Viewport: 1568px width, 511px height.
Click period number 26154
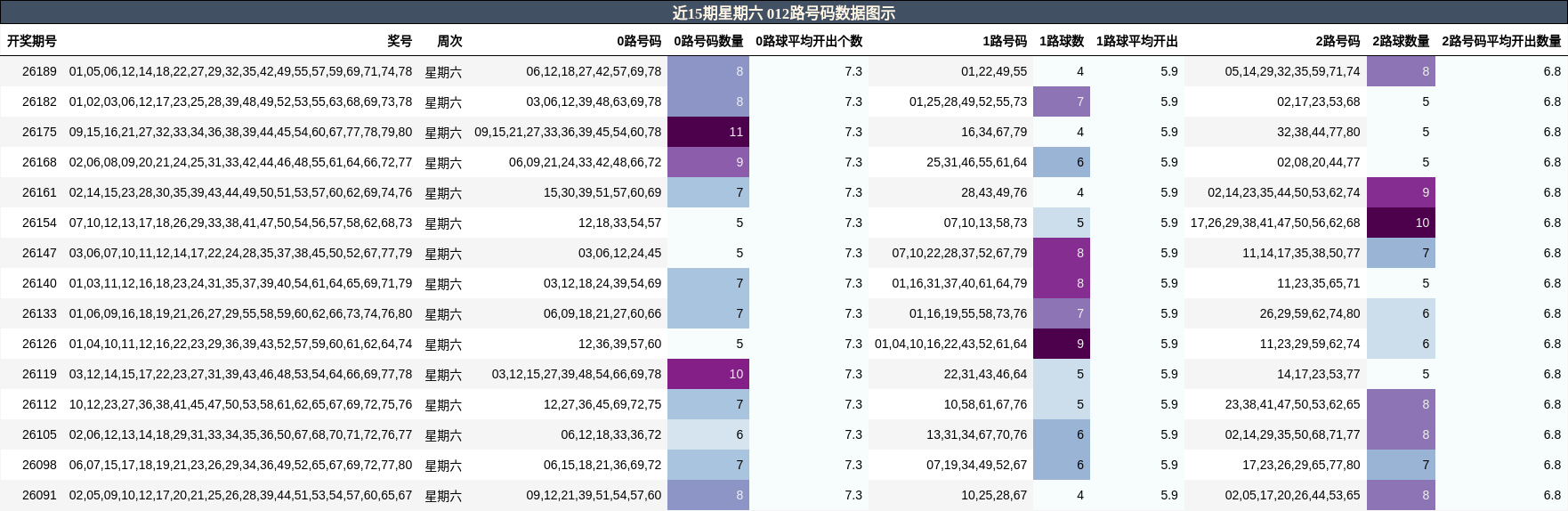coord(39,223)
